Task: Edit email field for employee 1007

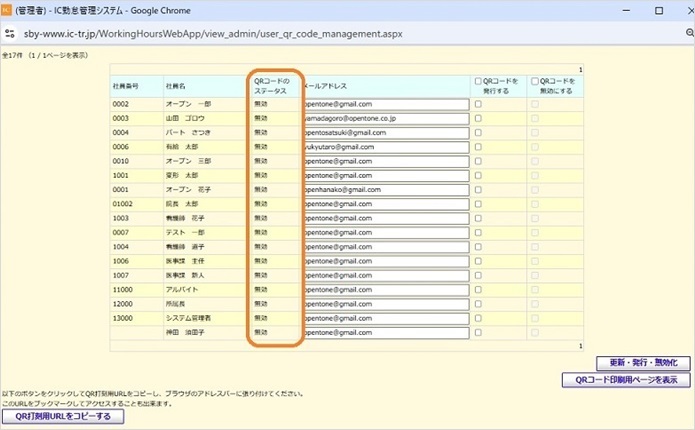Action: tap(386, 275)
